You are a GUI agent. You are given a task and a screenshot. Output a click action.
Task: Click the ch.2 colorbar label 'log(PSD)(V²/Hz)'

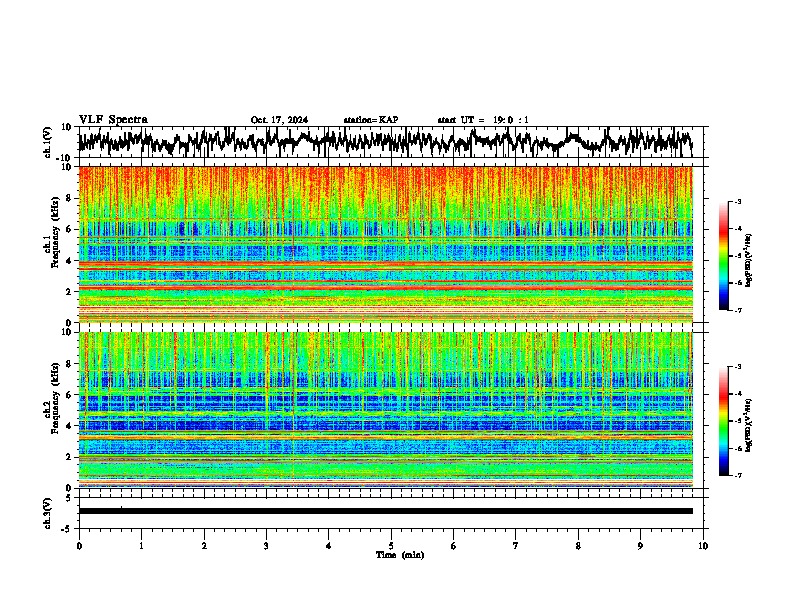[x=748, y=426]
